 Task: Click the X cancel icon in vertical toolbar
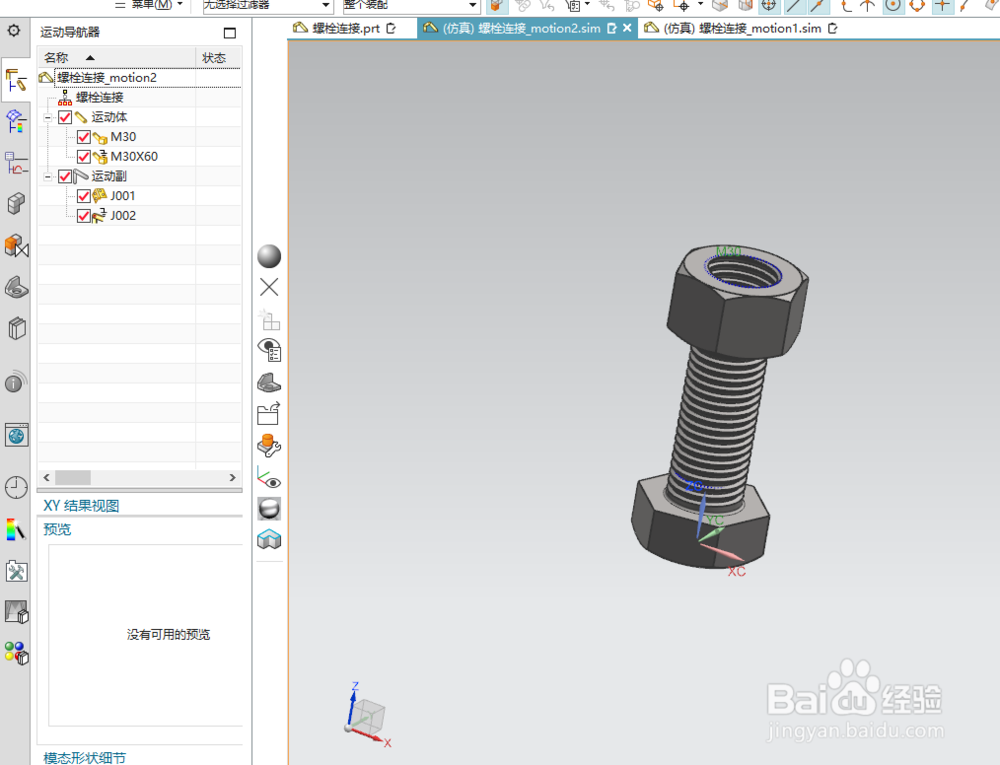click(x=269, y=288)
